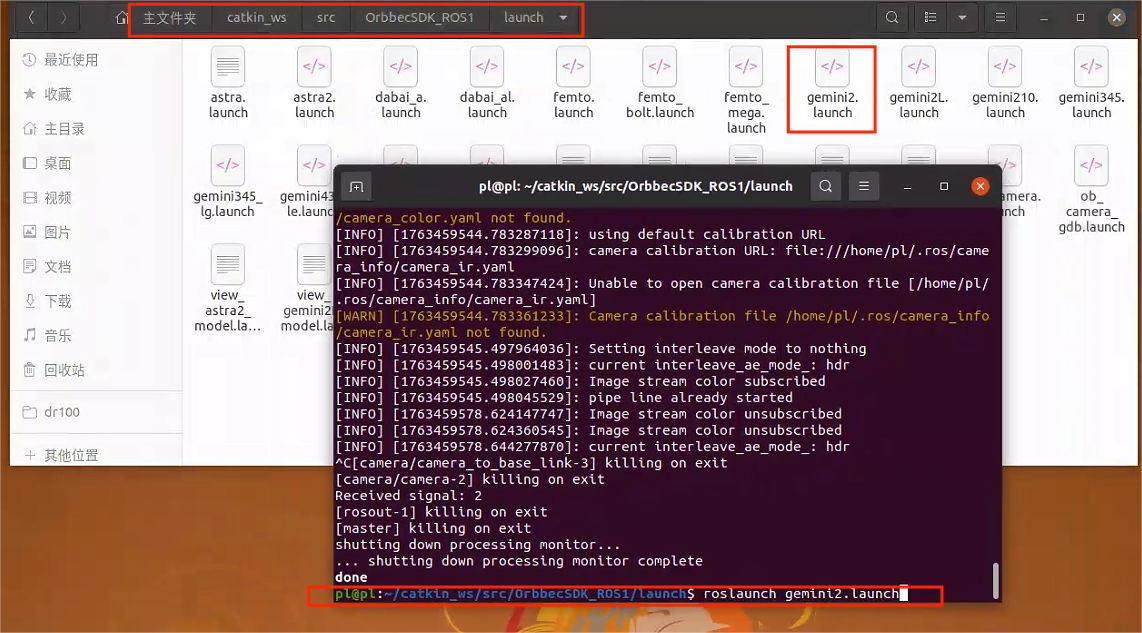Go back to previous folder

(31, 18)
